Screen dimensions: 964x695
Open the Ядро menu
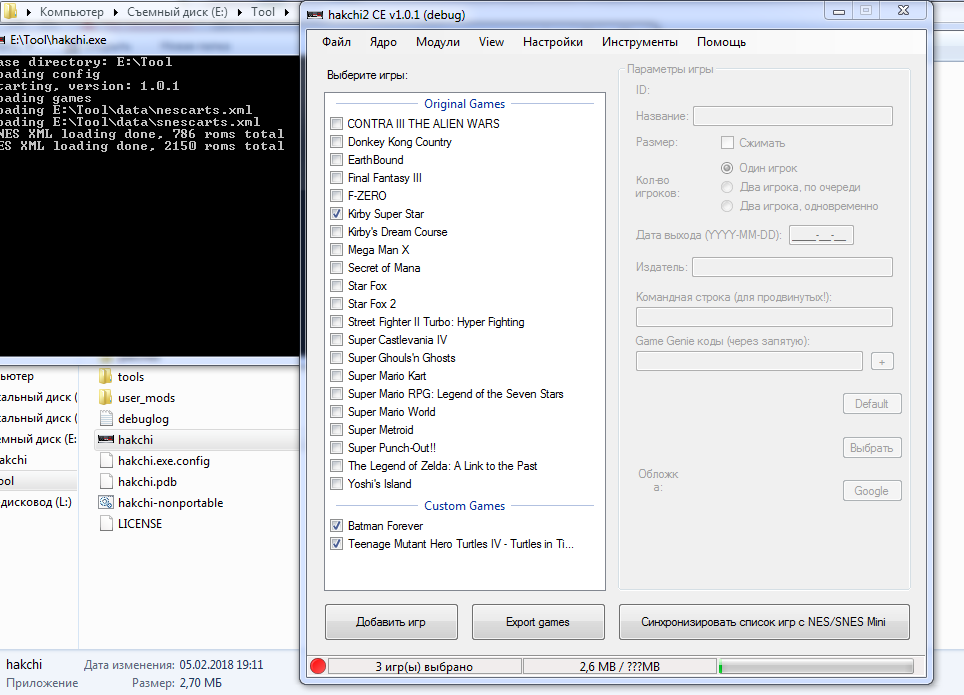click(383, 42)
